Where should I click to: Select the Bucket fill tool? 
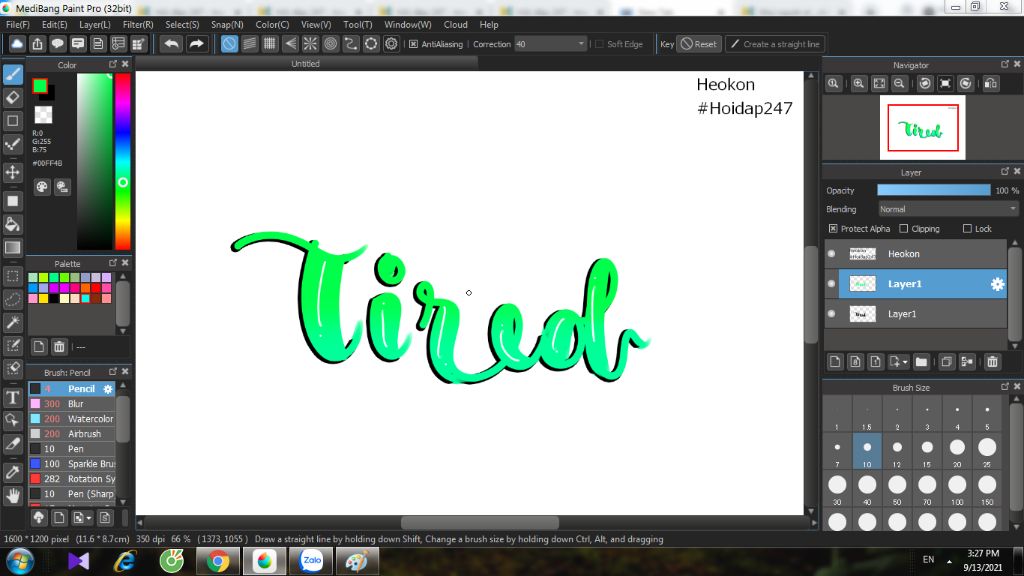12,225
